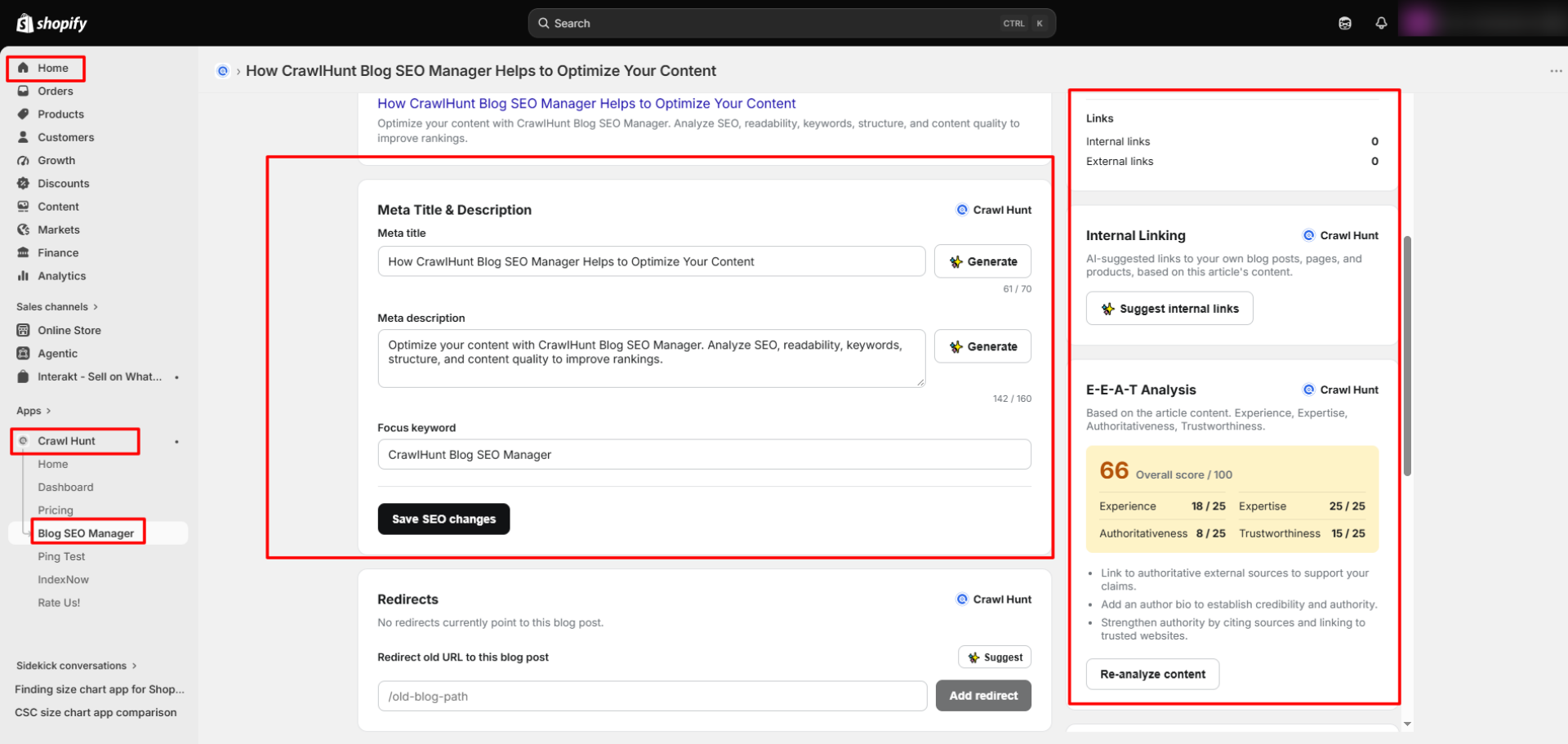
Task: Click the Crawl Hunt logo in Meta Title card
Action: pos(962,210)
